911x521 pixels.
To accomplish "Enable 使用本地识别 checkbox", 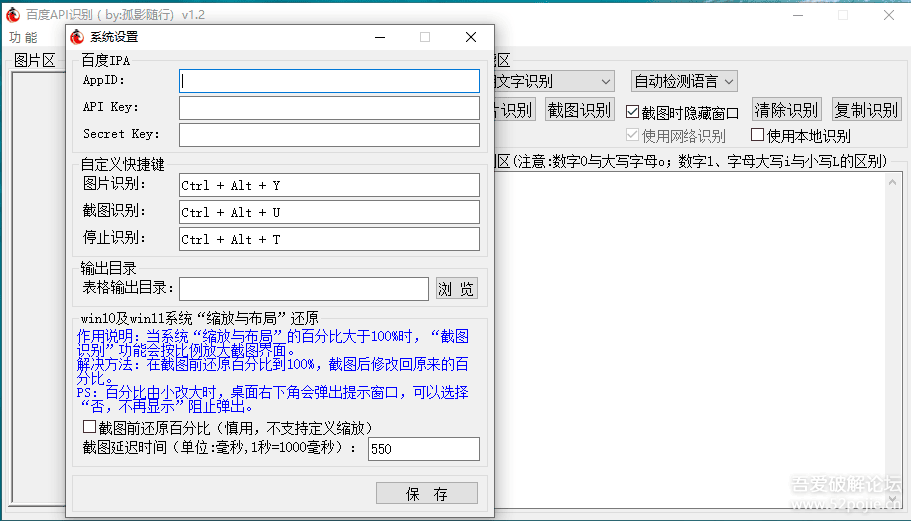I will click(x=757, y=135).
